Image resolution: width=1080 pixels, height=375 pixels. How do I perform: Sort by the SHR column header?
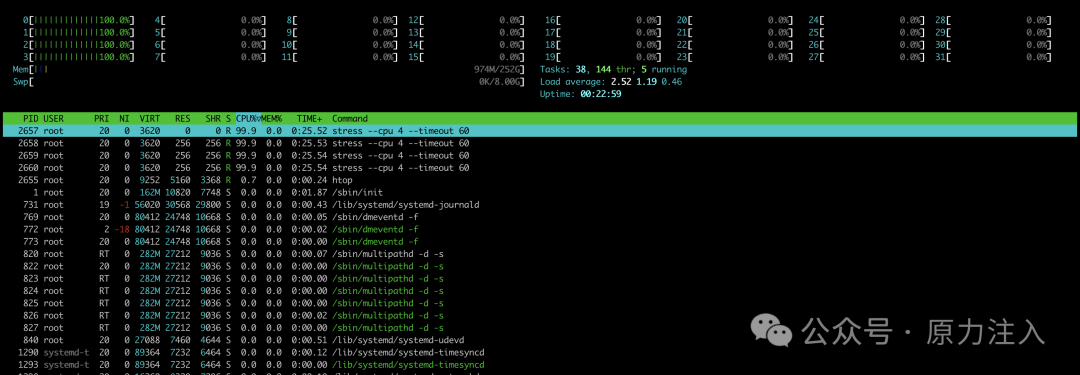click(x=213, y=119)
